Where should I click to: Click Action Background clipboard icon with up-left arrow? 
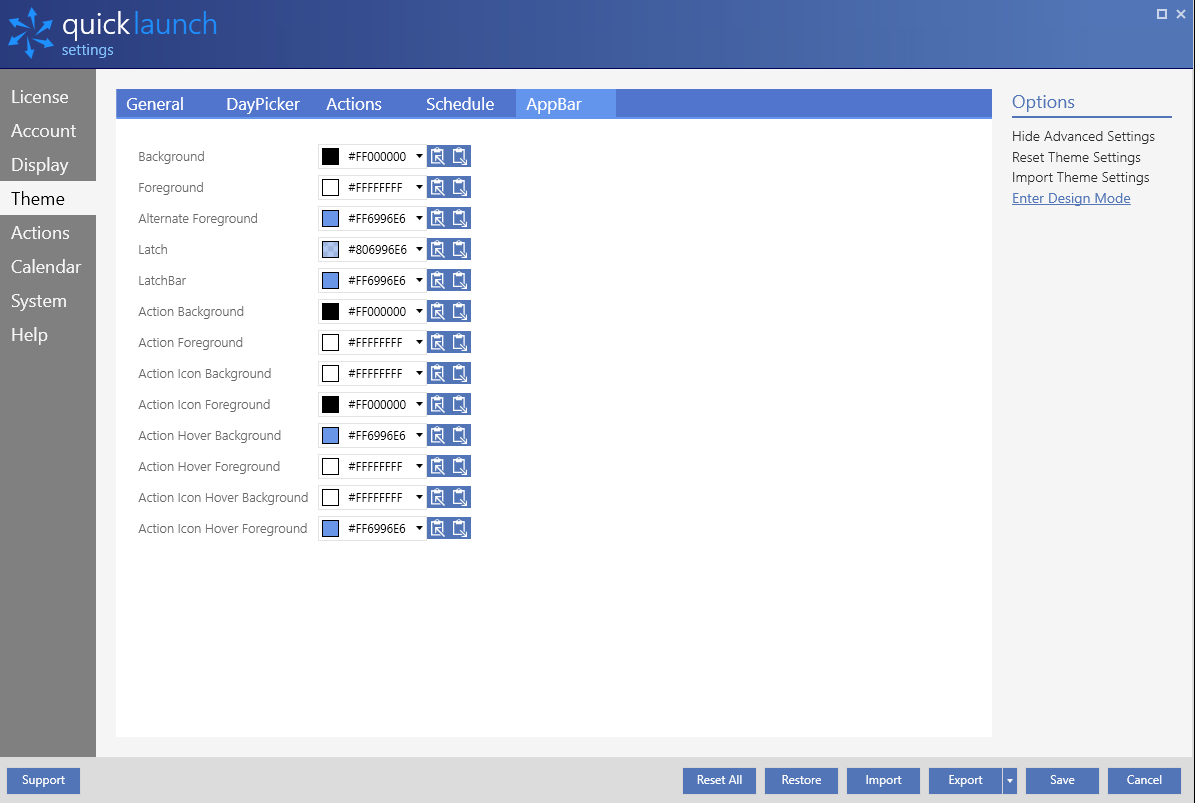[437, 312]
